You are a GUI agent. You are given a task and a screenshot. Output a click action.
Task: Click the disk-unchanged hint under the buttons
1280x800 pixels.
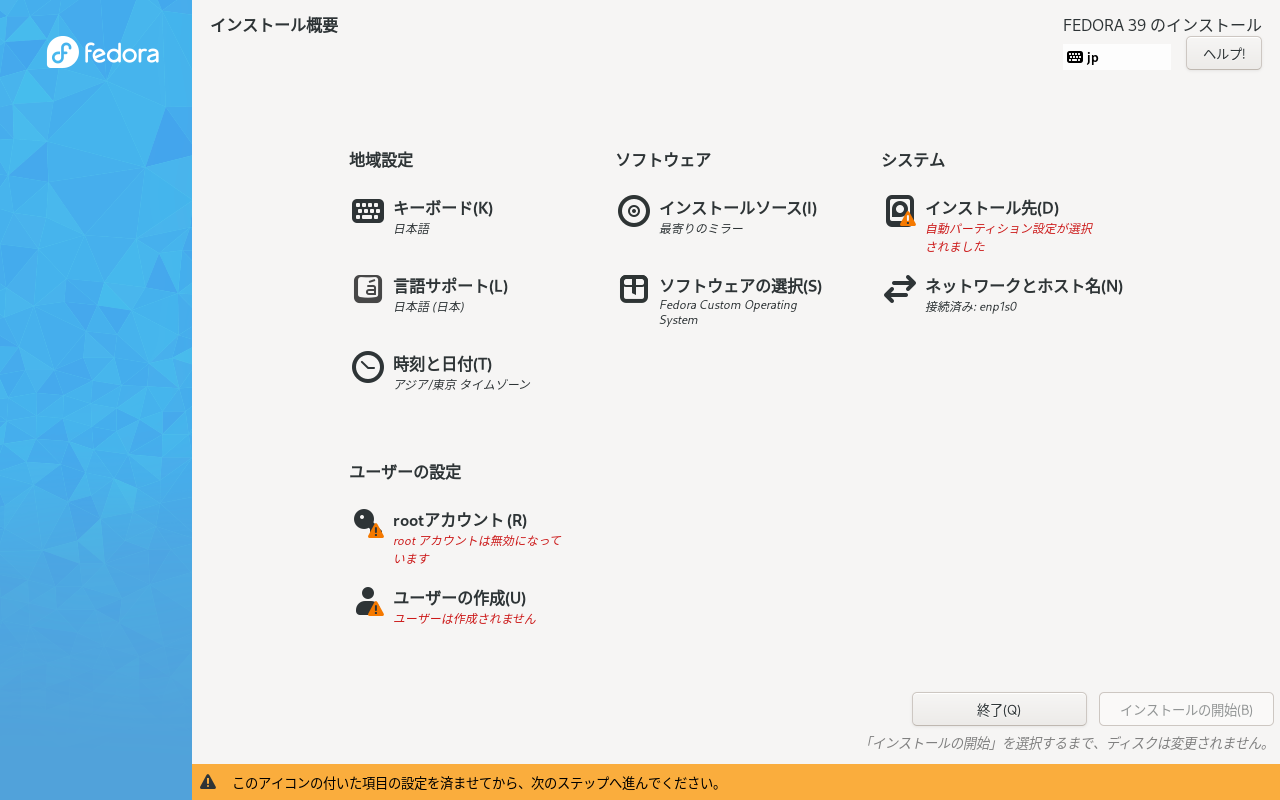coord(1068,743)
